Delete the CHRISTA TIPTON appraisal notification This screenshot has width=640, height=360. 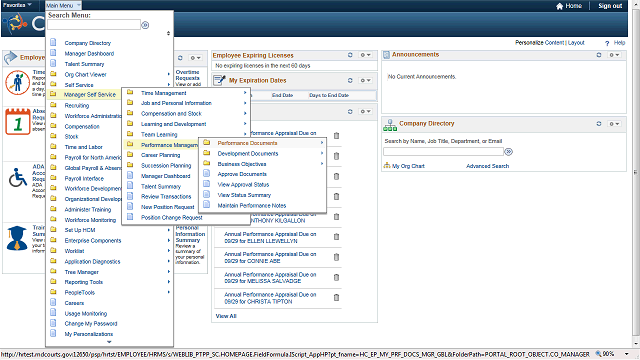[336, 298]
